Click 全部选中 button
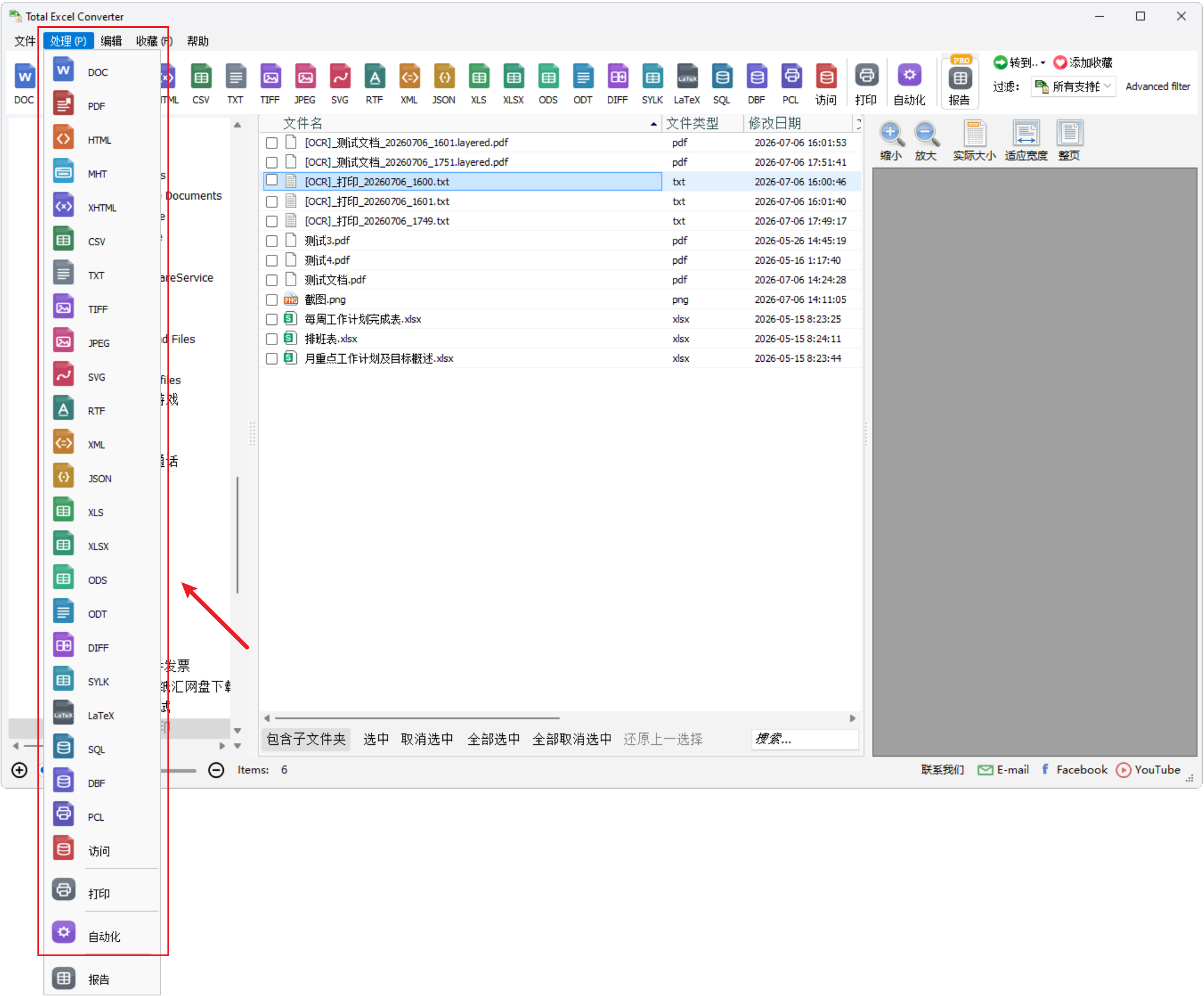Viewport: 1204px width, 996px height. pos(493,739)
